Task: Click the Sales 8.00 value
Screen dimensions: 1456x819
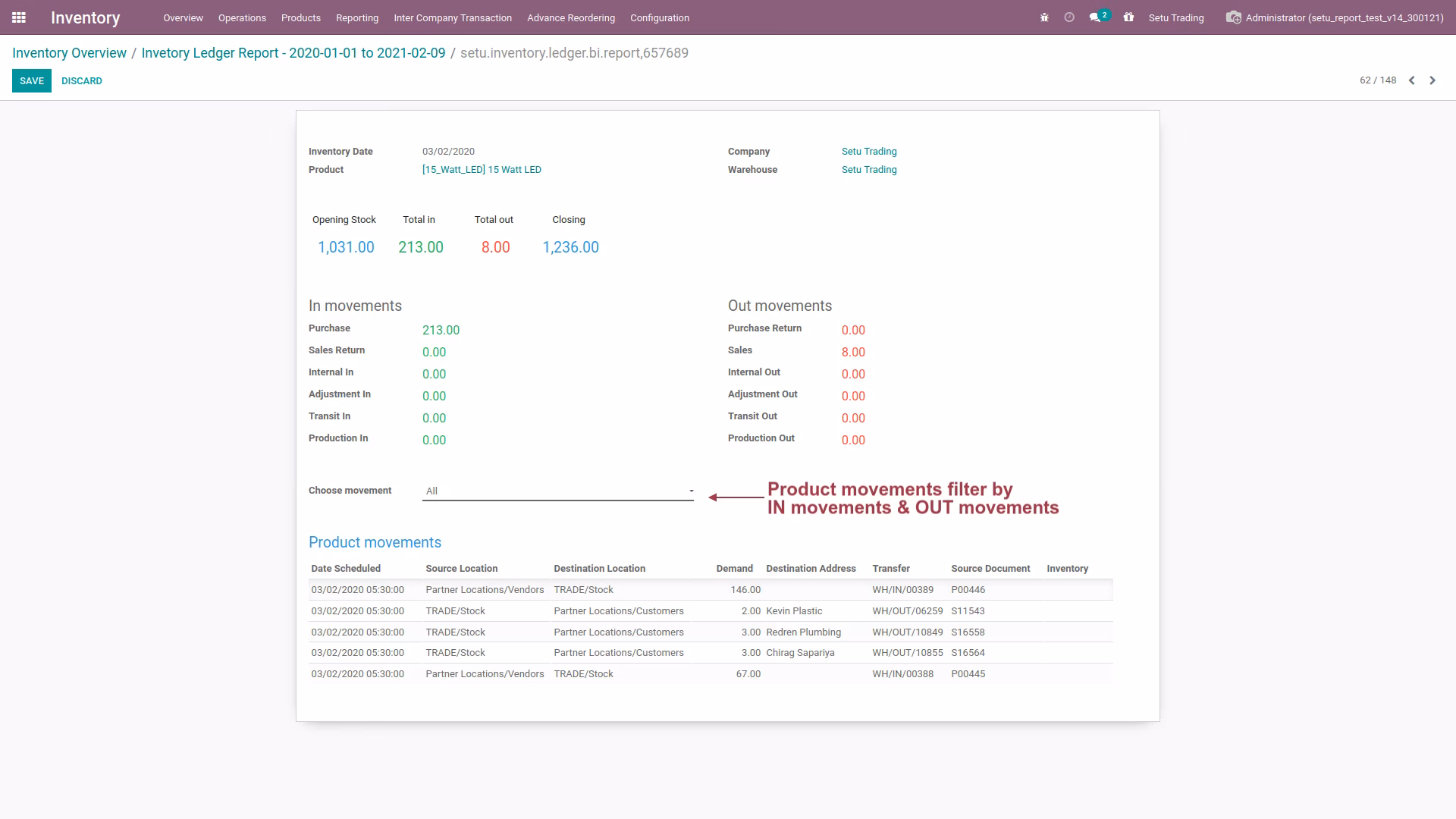Action: [853, 352]
